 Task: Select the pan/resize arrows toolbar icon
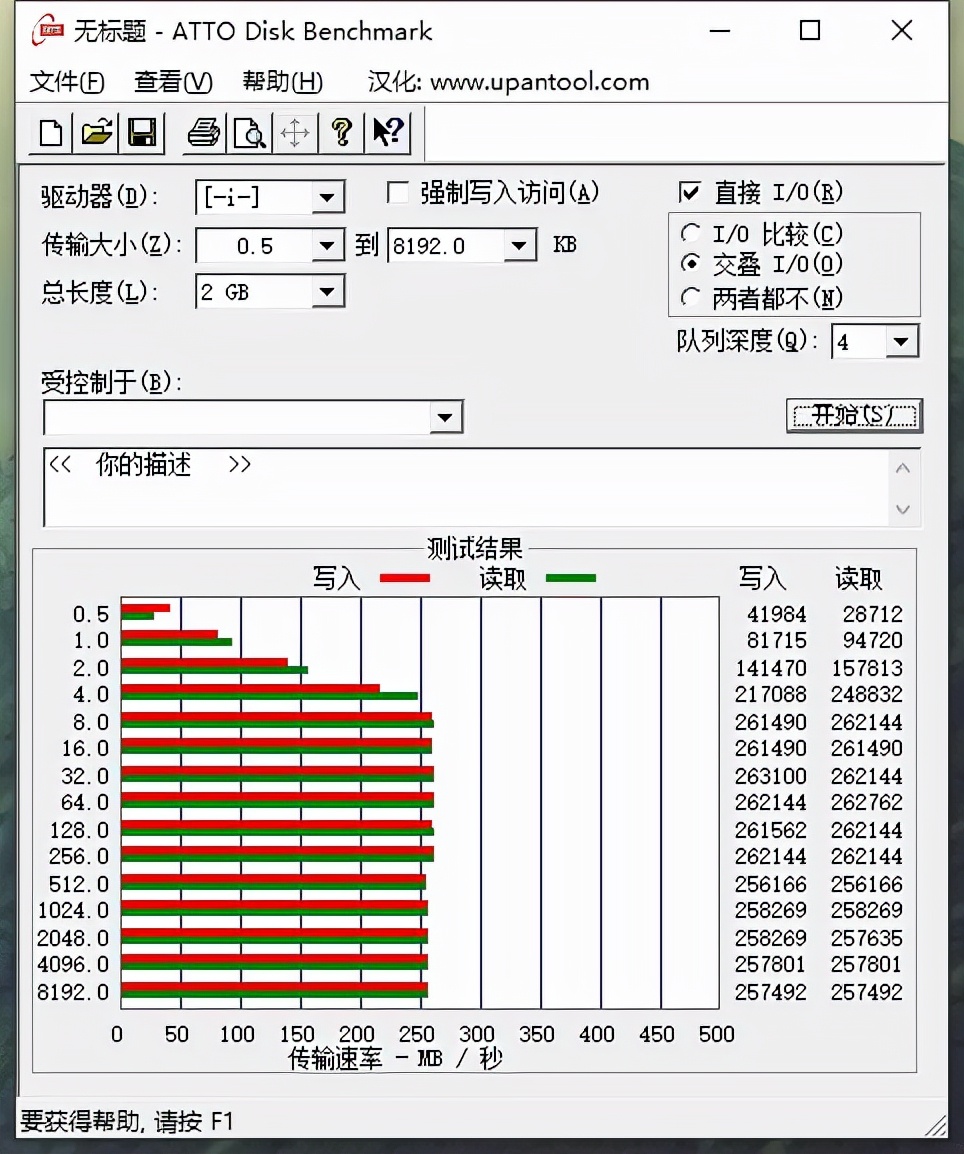[x=295, y=133]
